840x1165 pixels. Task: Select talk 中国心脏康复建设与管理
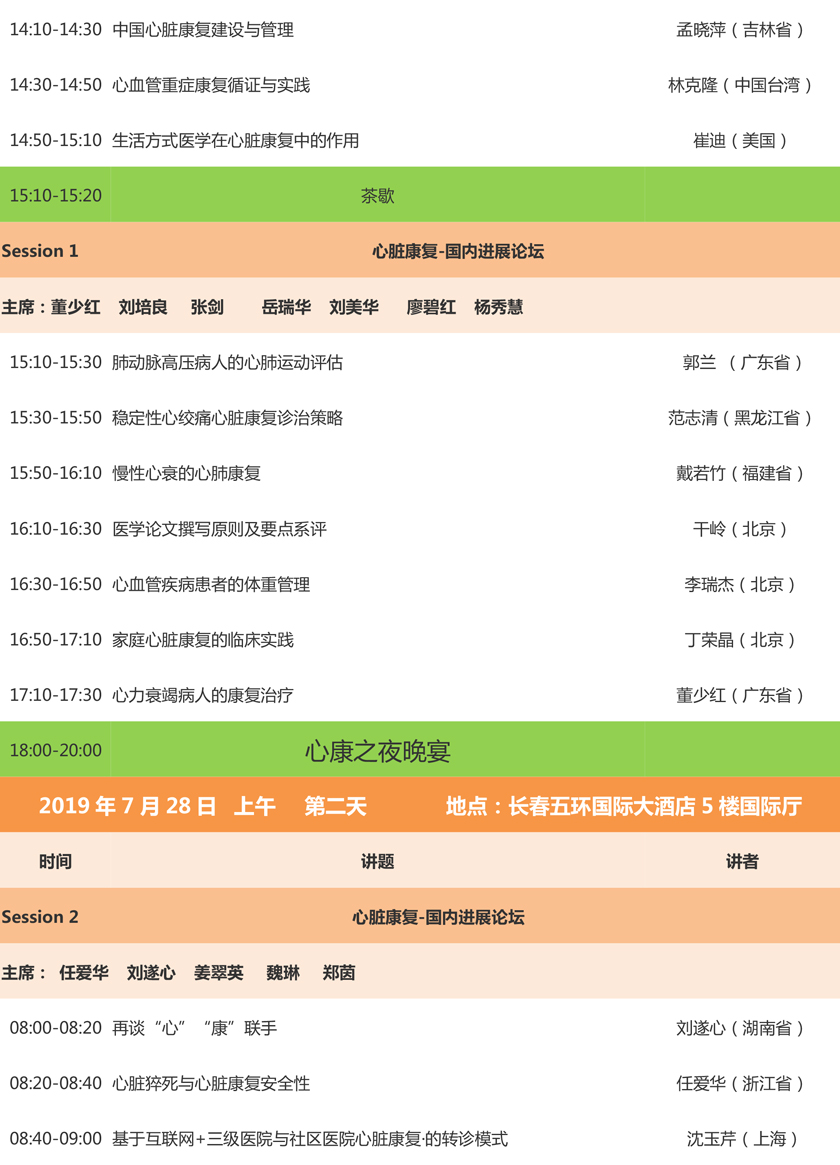203,30
